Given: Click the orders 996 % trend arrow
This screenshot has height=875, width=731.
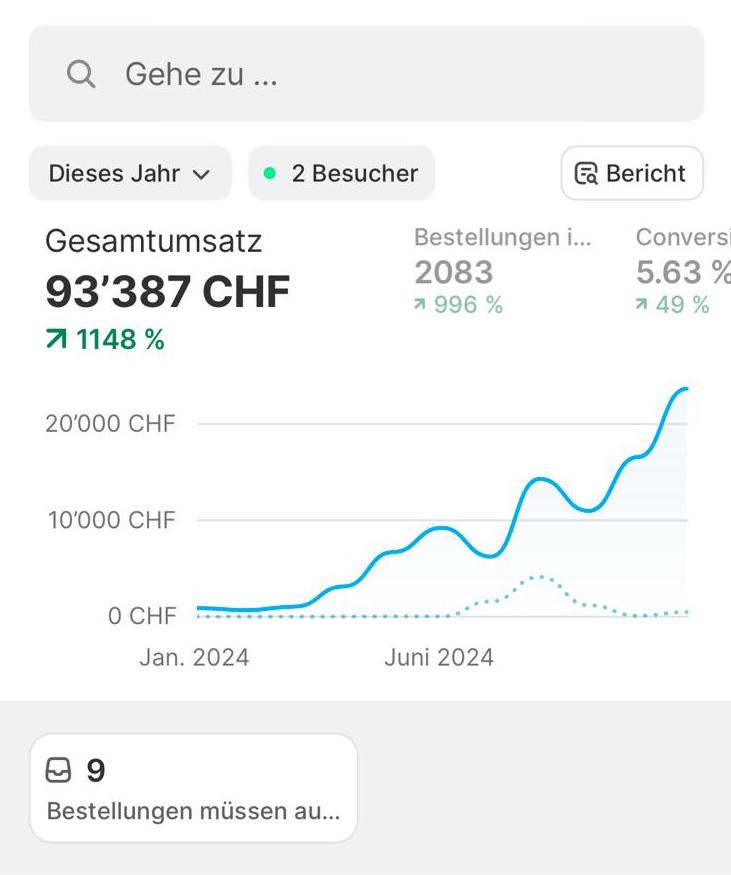Looking at the screenshot, I should [420, 305].
